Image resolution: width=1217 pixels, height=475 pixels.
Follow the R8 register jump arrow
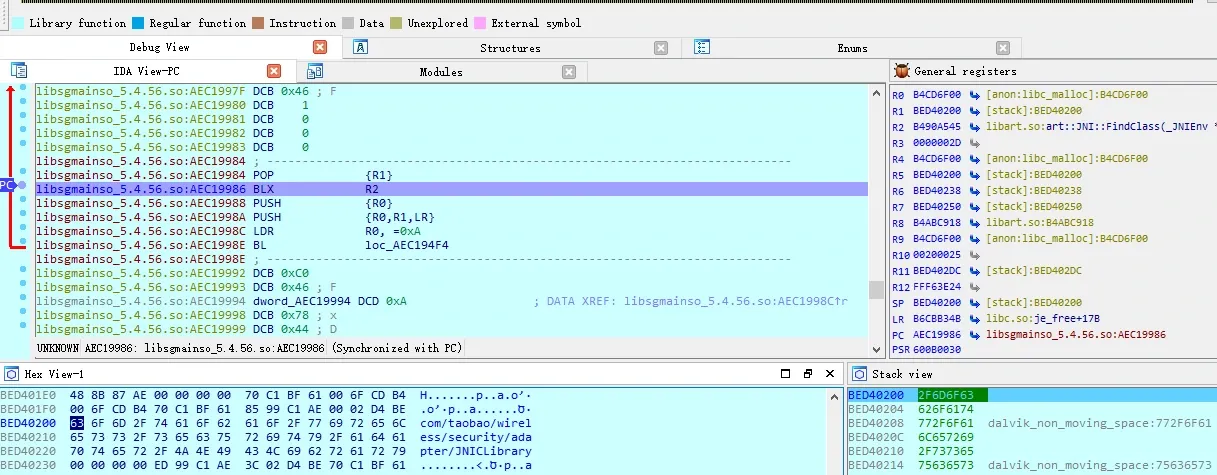pyautogui.click(x=974, y=223)
